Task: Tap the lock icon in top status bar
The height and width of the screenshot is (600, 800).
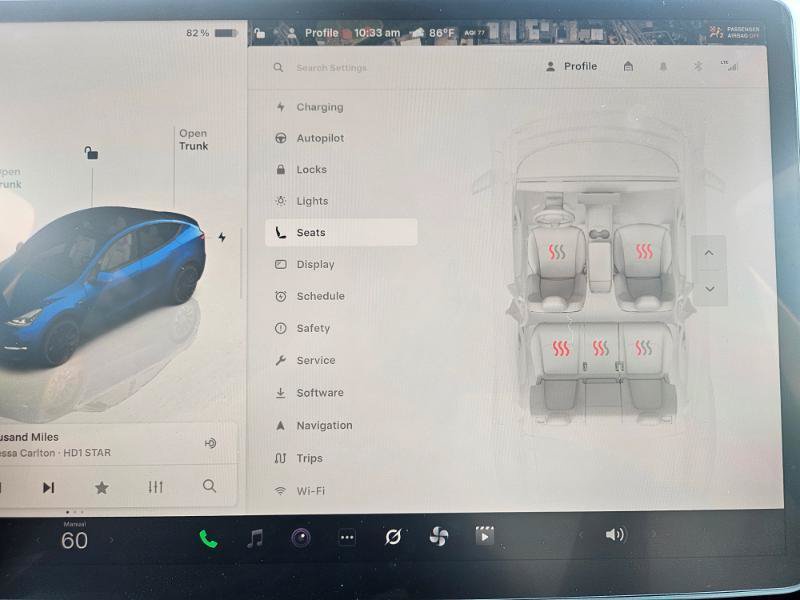Action: [x=260, y=34]
